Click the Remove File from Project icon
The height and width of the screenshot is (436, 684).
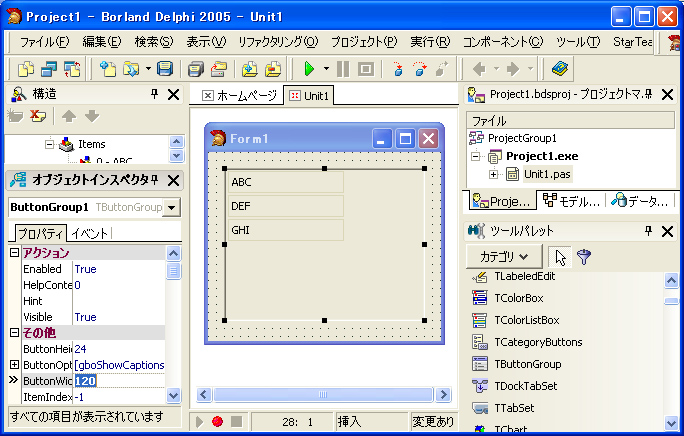[273, 69]
